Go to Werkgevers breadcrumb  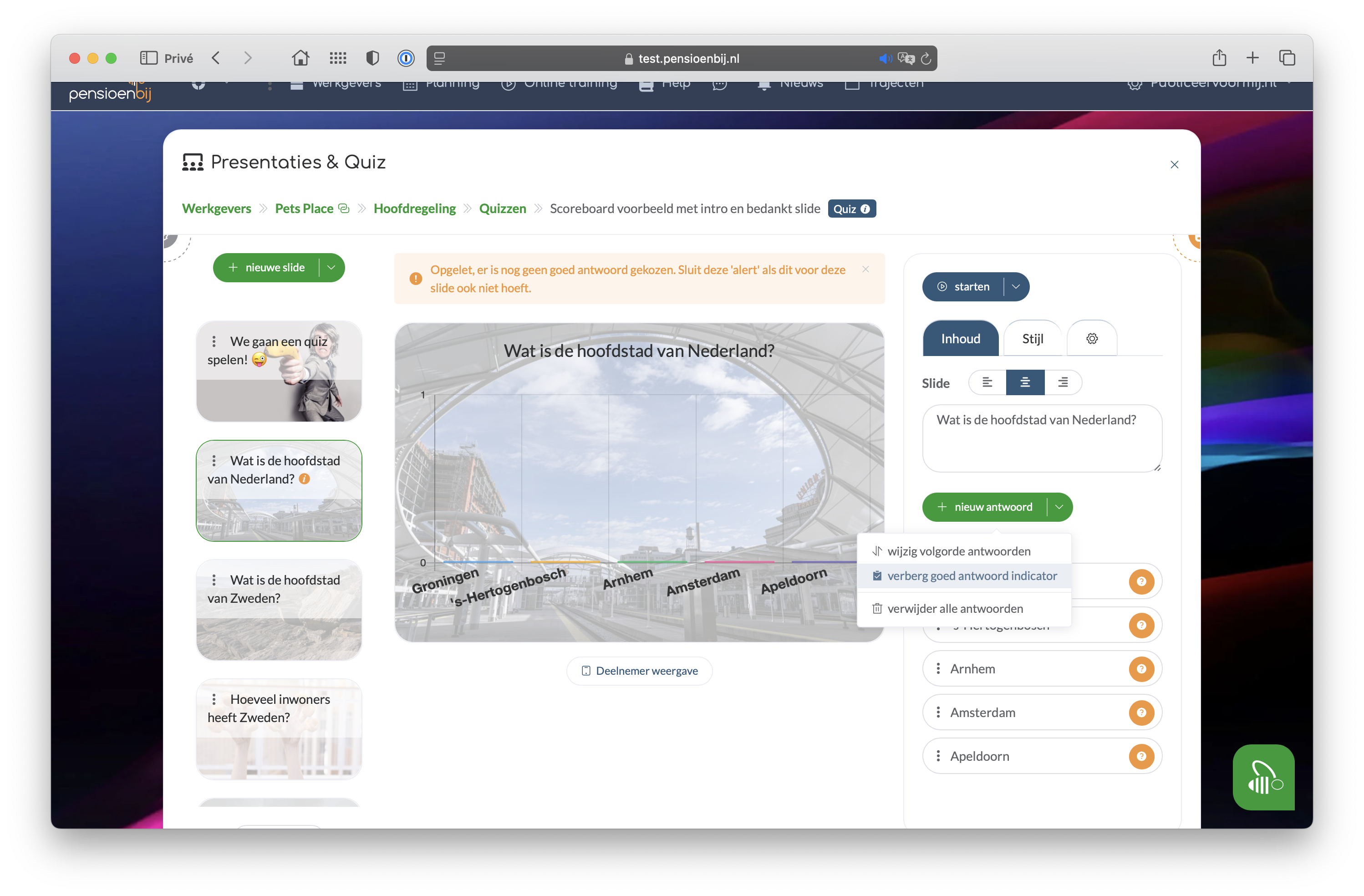click(216, 209)
